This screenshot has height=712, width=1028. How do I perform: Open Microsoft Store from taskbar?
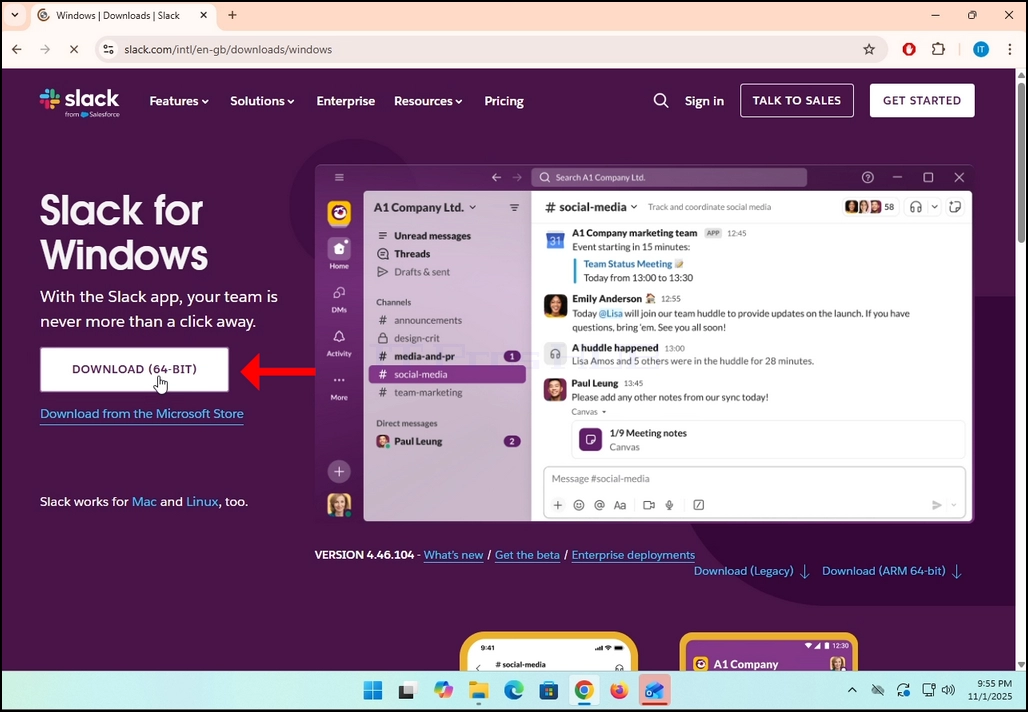(549, 690)
